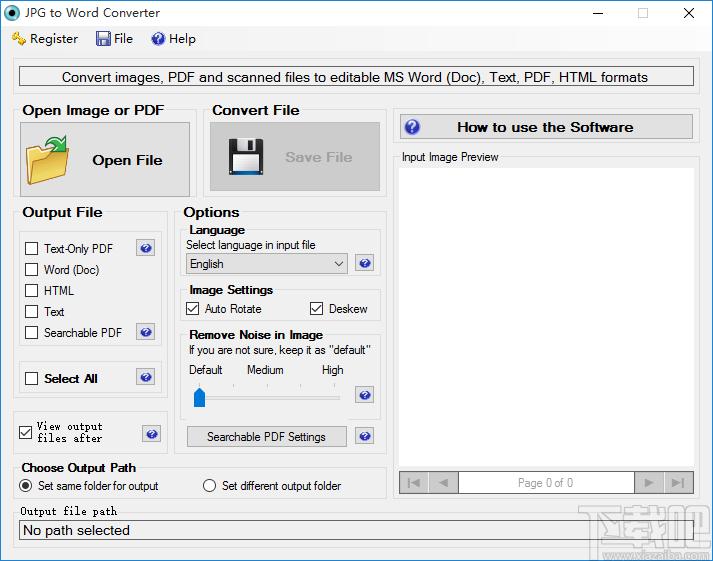The image size is (713, 561).
Task: Click the Default noise level label
Action: point(206,370)
